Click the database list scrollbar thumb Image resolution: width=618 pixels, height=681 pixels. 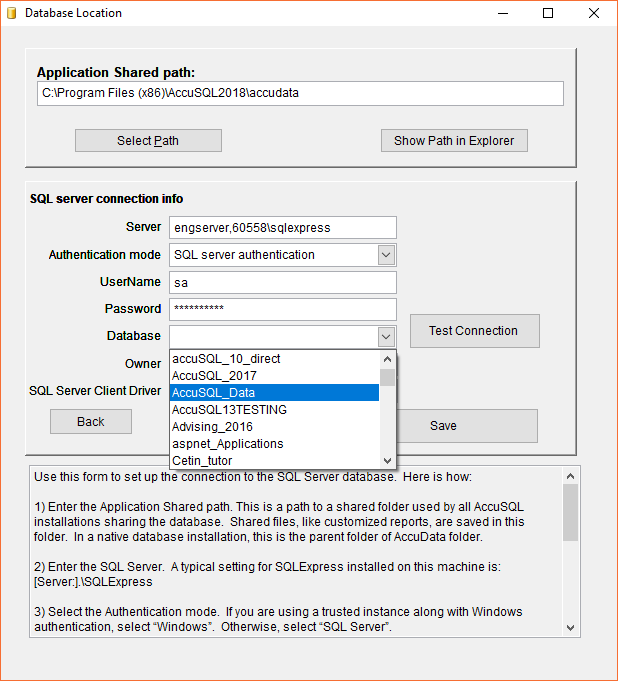pyautogui.click(x=387, y=377)
